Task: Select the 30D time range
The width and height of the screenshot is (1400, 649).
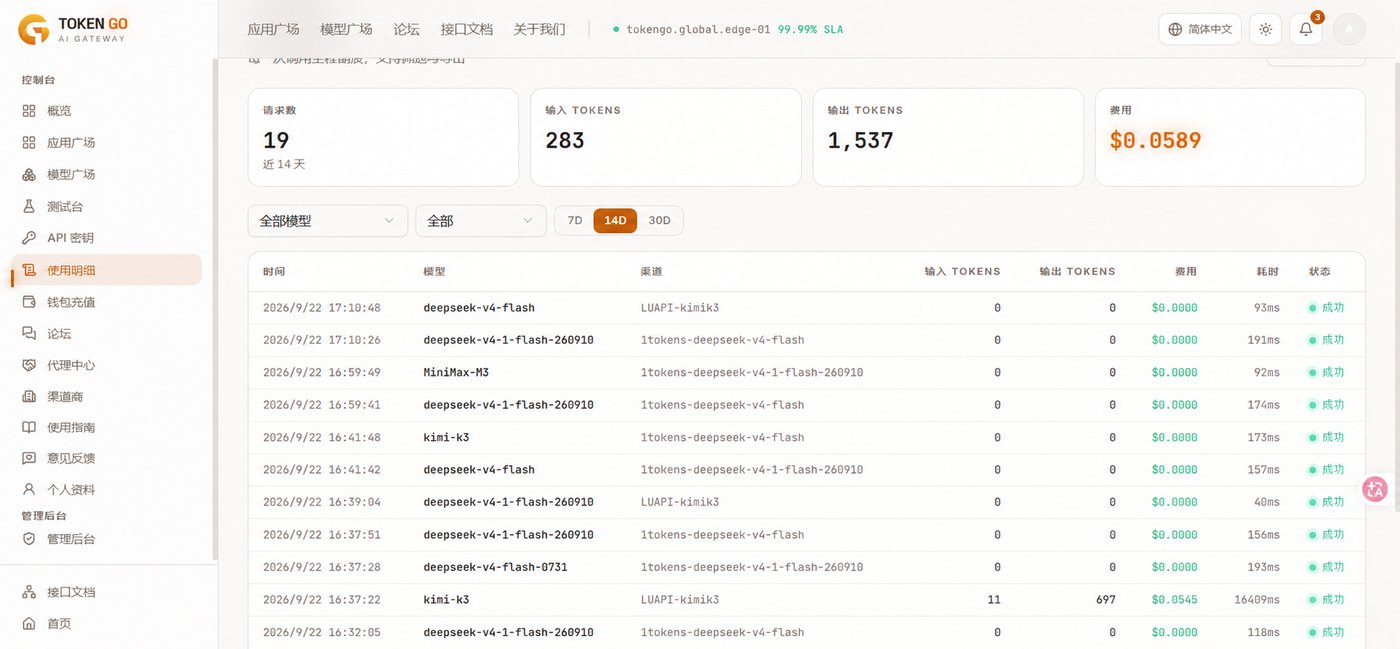Action: 660,221
